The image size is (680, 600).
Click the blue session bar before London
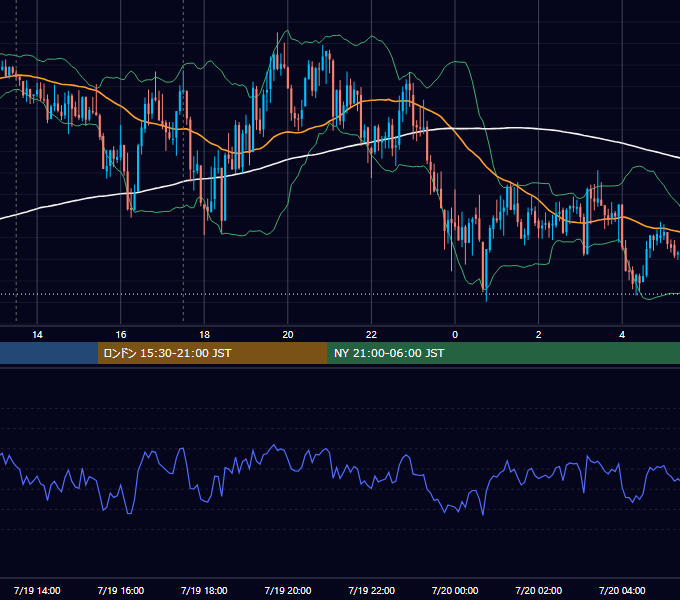[x=49, y=353]
